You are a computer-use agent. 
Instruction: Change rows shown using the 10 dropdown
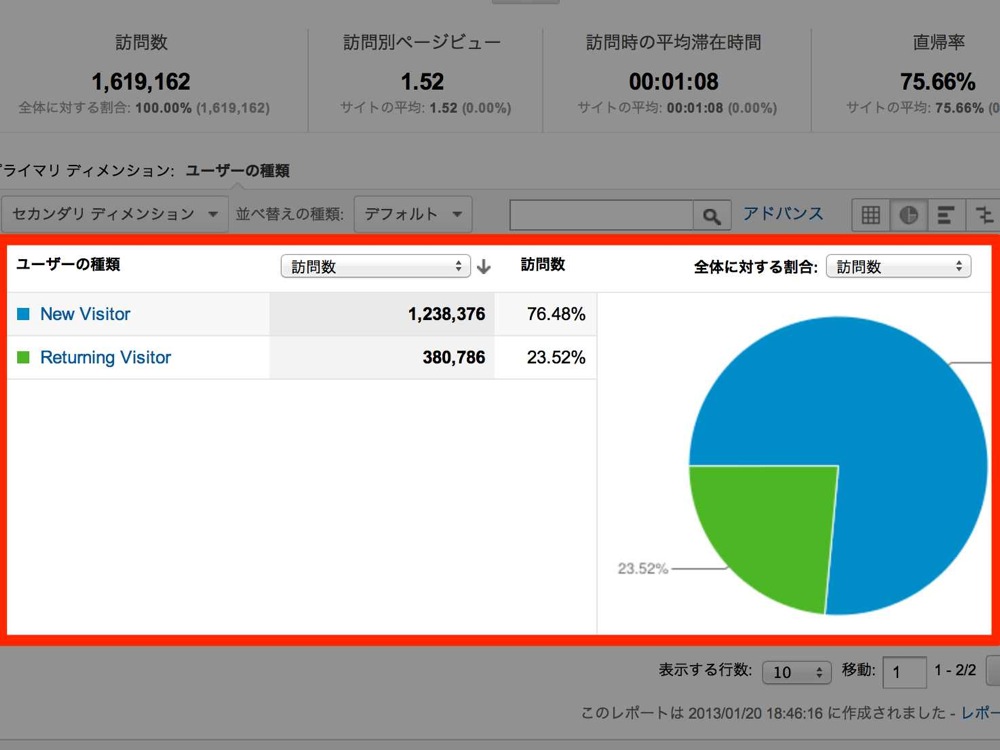click(797, 672)
